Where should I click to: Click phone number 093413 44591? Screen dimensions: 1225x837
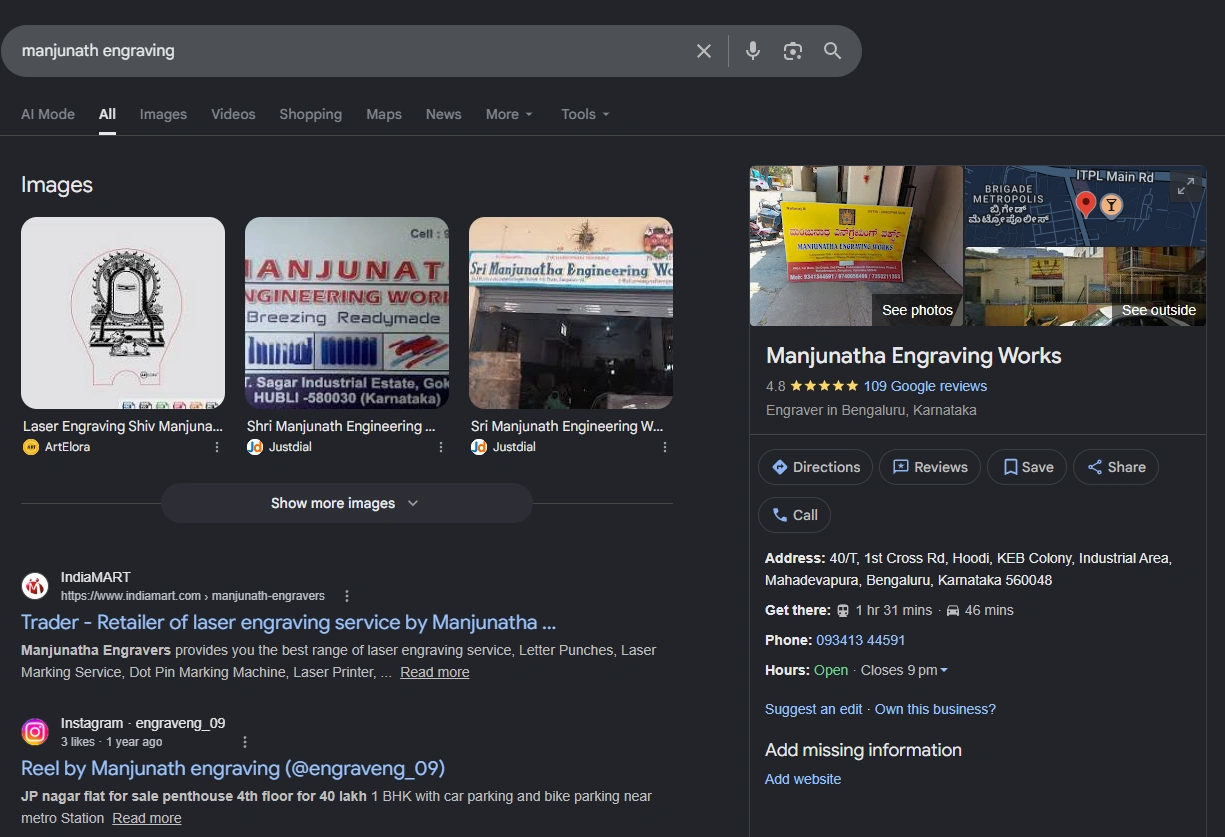861,640
